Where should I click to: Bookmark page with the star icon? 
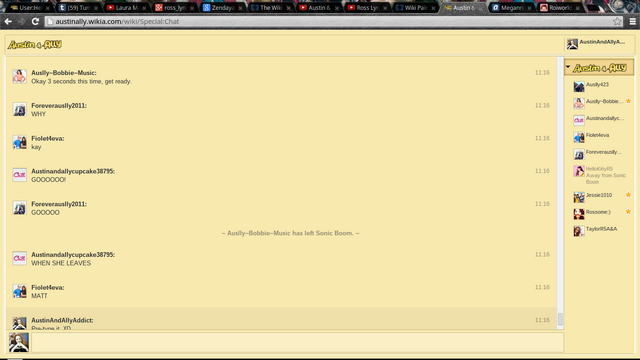pos(617,21)
